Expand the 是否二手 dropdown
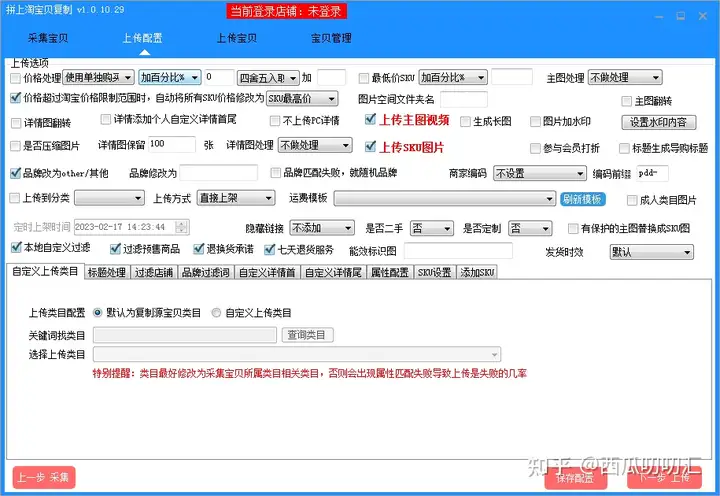The image size is (720, 496). tap(432, 228)
